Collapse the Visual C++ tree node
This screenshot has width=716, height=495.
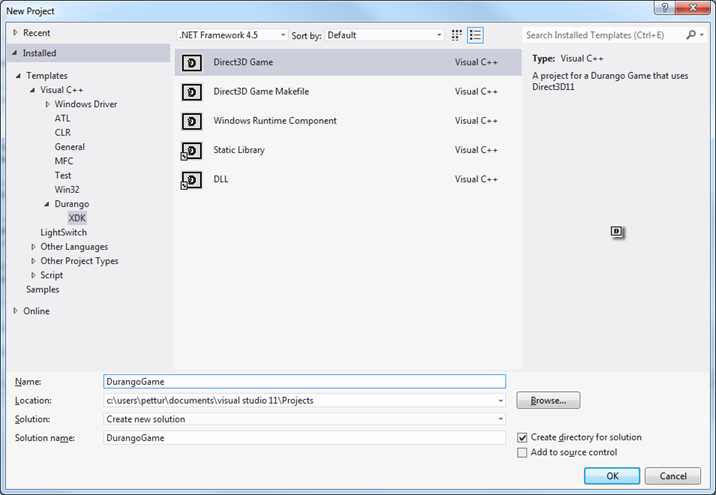click(x=32, y=90)
